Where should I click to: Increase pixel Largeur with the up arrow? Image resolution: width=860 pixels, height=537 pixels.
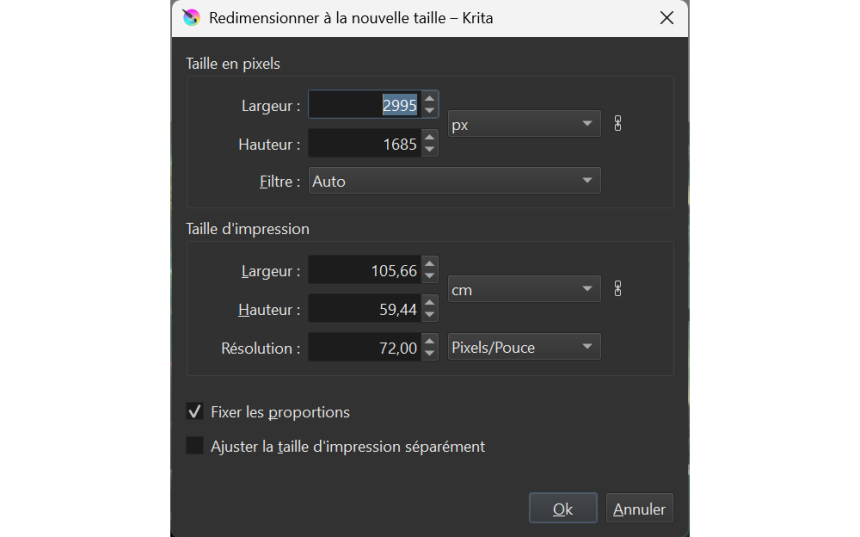point(430,98)
